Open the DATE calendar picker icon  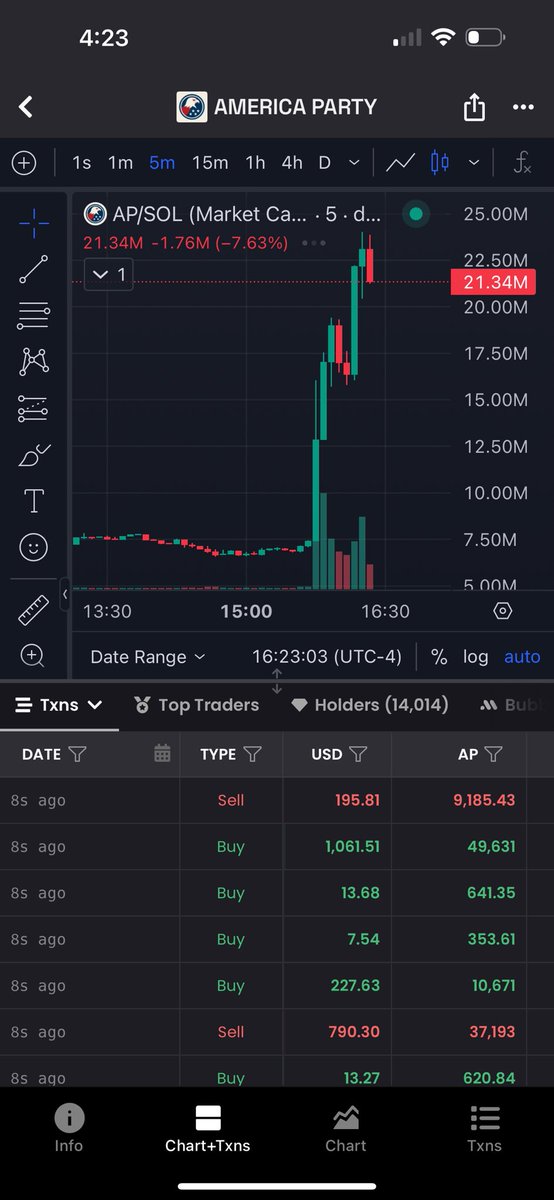pyautogui.click(x=162, y=754)
